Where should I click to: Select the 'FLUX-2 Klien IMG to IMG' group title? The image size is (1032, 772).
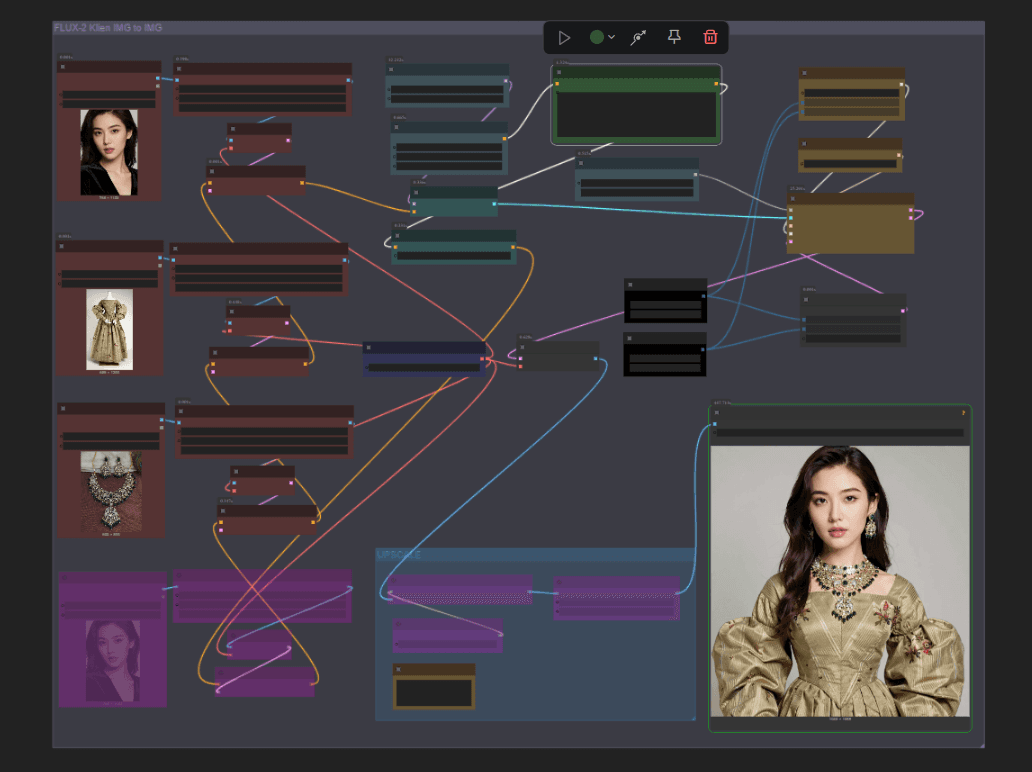pyautogui.click(x=108, y=28)
